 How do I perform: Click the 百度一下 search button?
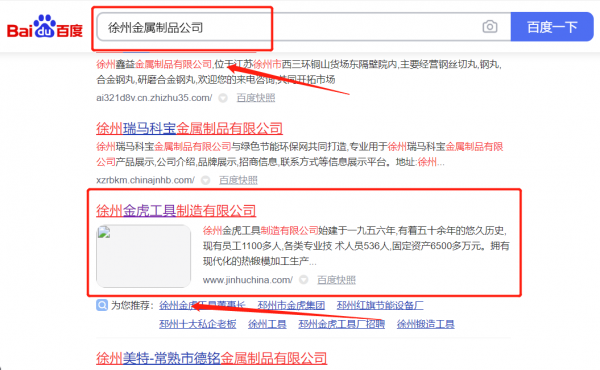(x=552, y=27)
